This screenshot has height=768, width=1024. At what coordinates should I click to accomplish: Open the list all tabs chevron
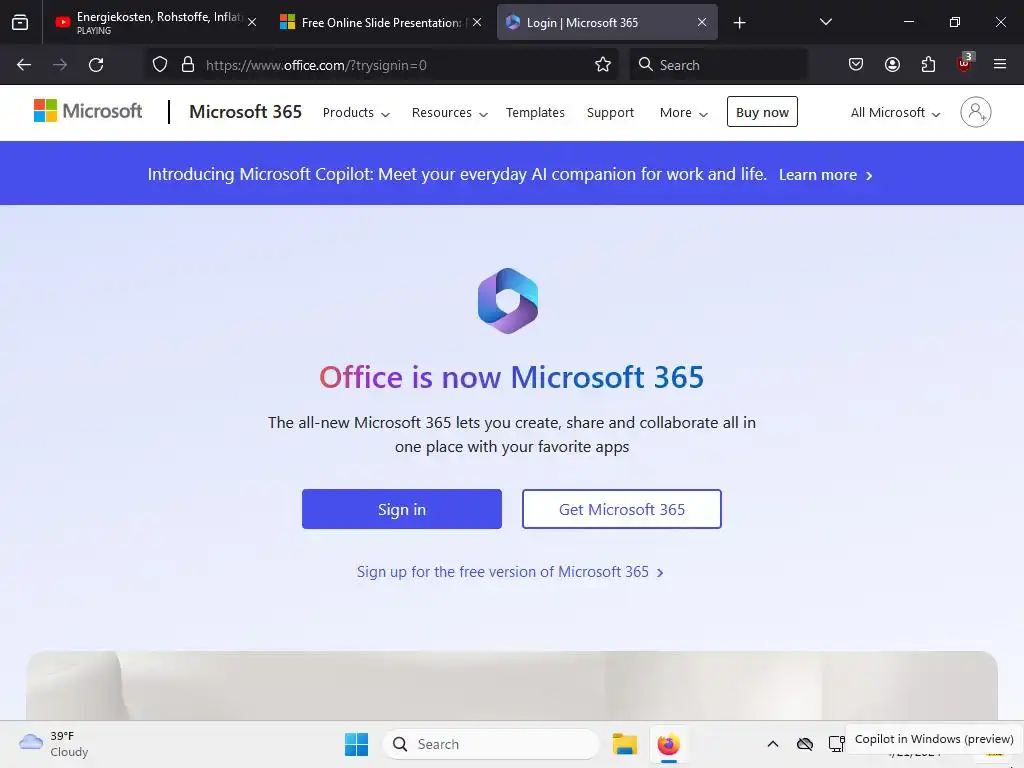tap(825, 22)
